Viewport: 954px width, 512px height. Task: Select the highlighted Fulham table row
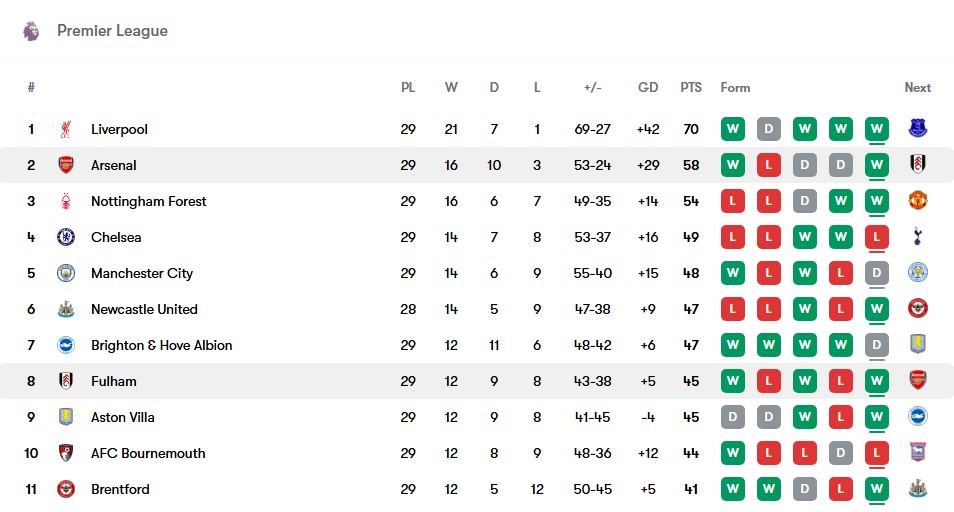(477, 381)
